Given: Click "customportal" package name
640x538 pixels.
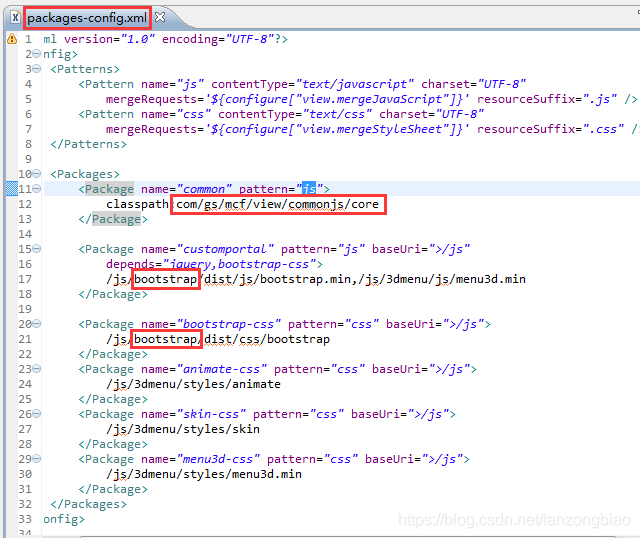Looking at the screenshot, I should pyautogui.click(x=225, y=249).
